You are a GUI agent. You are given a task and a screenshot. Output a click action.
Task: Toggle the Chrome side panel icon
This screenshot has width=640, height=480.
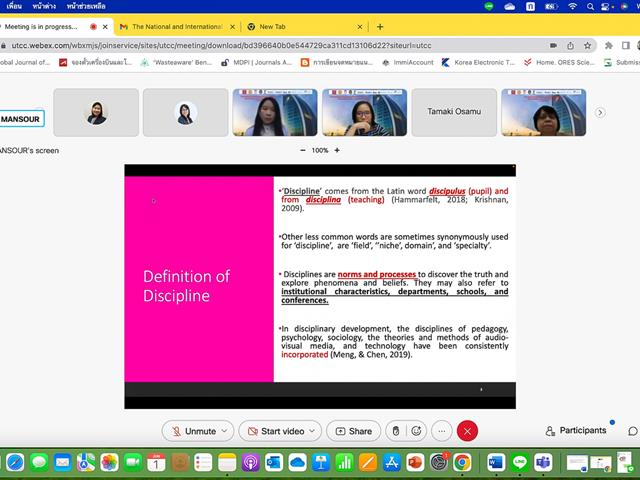(x=625, y=45)
